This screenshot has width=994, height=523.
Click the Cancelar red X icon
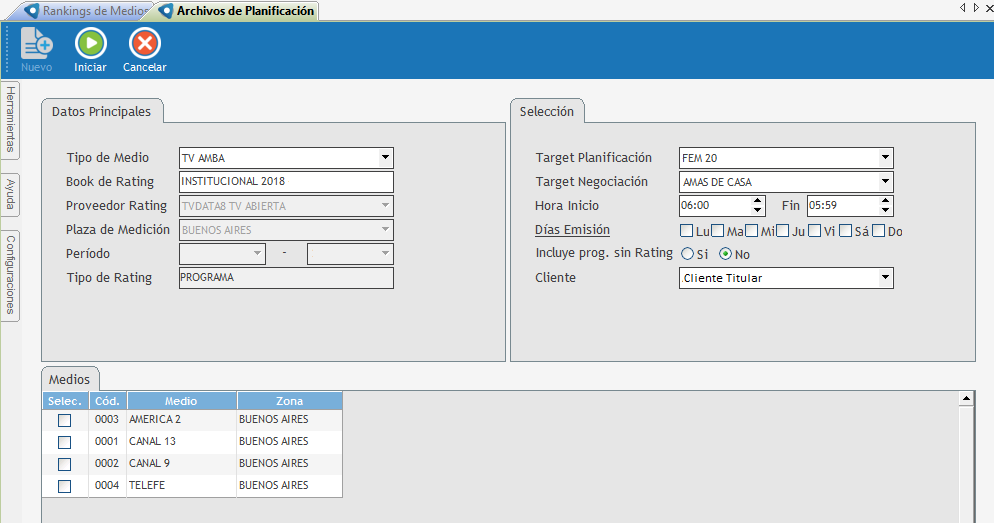click(144, 44)
